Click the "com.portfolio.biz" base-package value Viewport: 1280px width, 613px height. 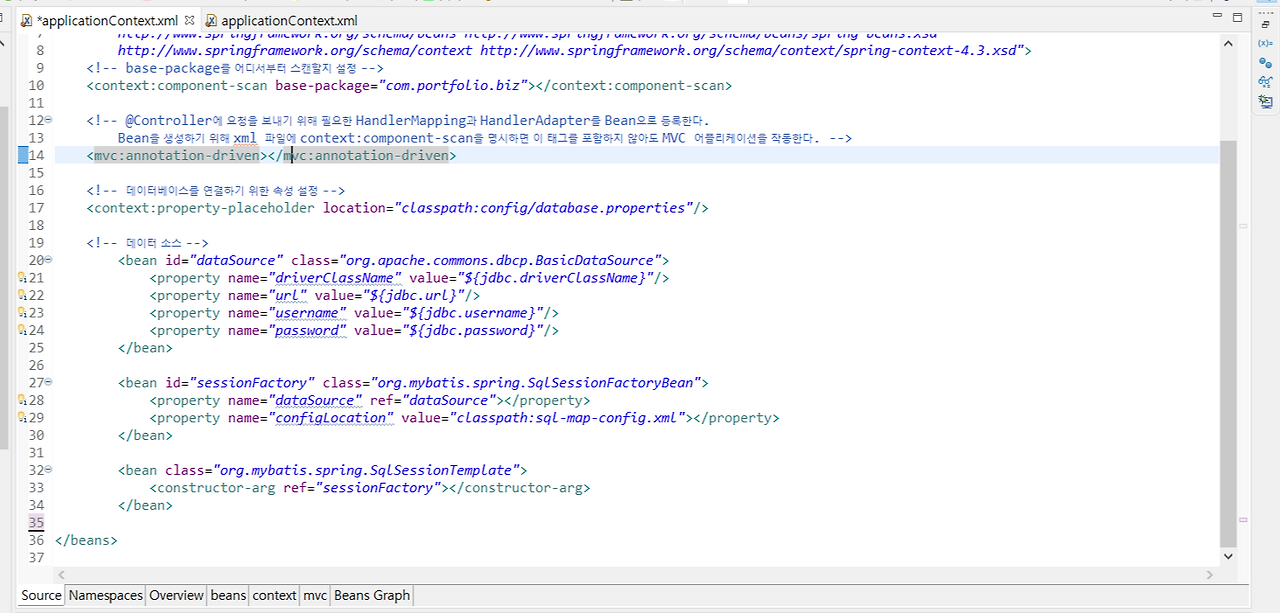(455, 85)
